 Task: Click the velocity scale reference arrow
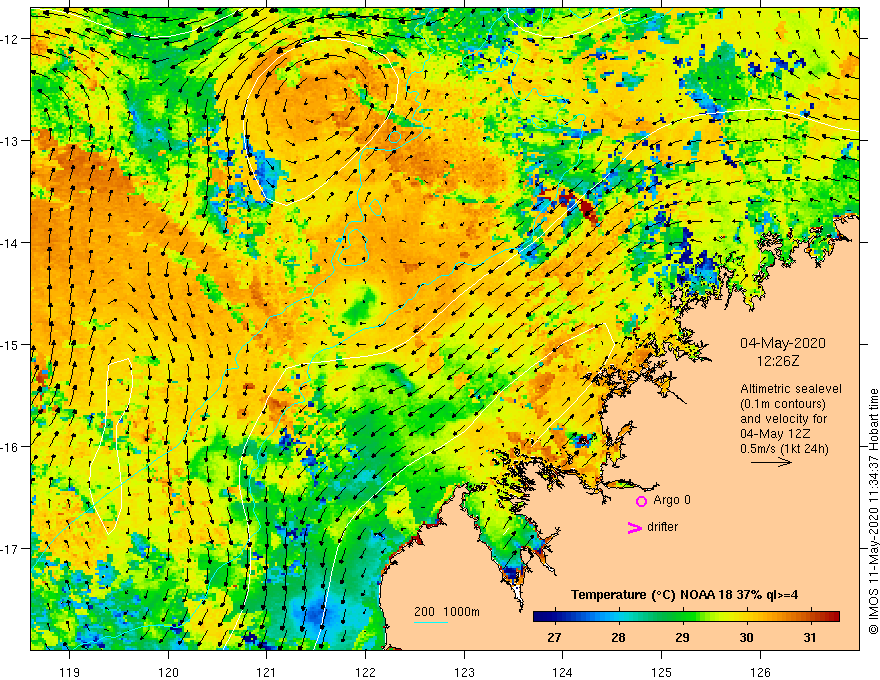[x=772, y=462]
